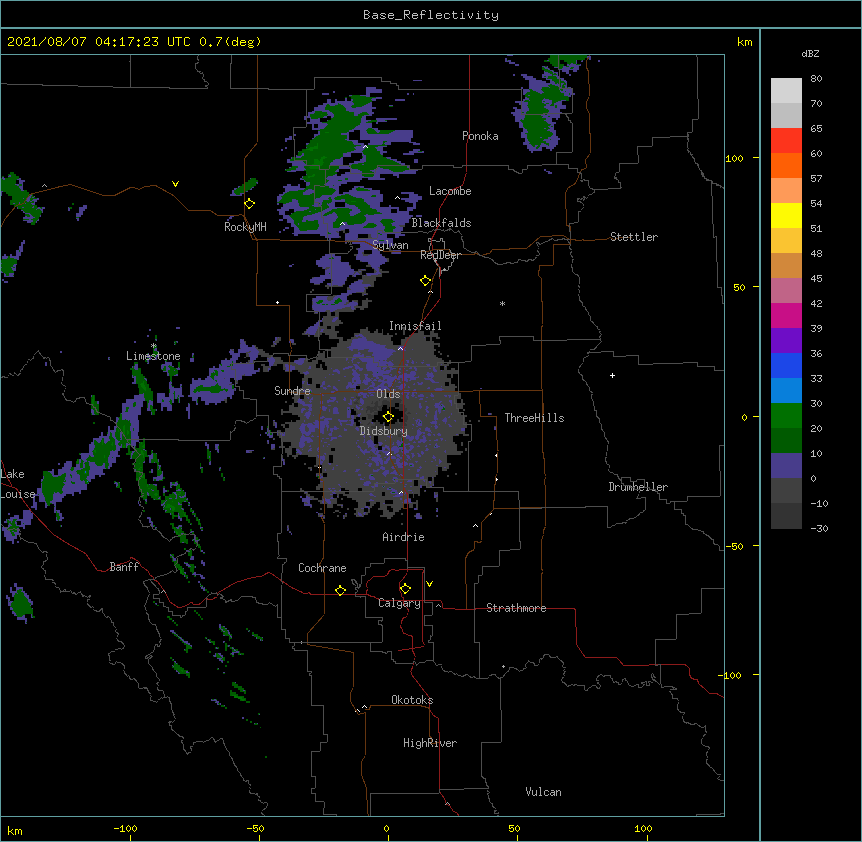The width and height of the screenshot is (862, 842).
Task: Select the Airdrie label
Action: click(403, 537)
